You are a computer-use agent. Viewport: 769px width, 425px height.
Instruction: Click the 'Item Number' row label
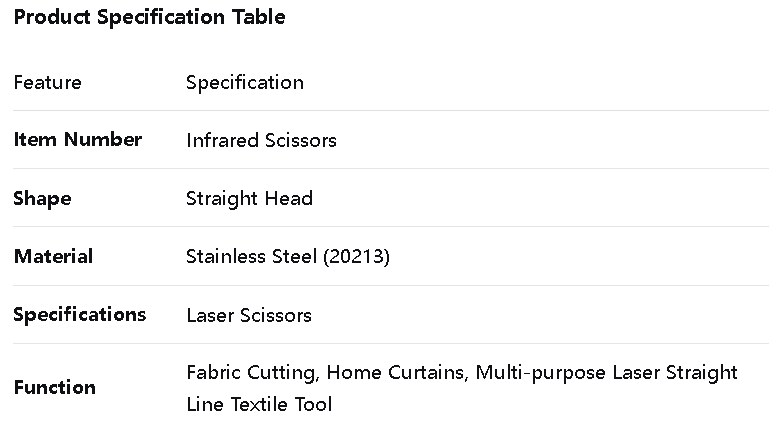click(x=77, y=140)
